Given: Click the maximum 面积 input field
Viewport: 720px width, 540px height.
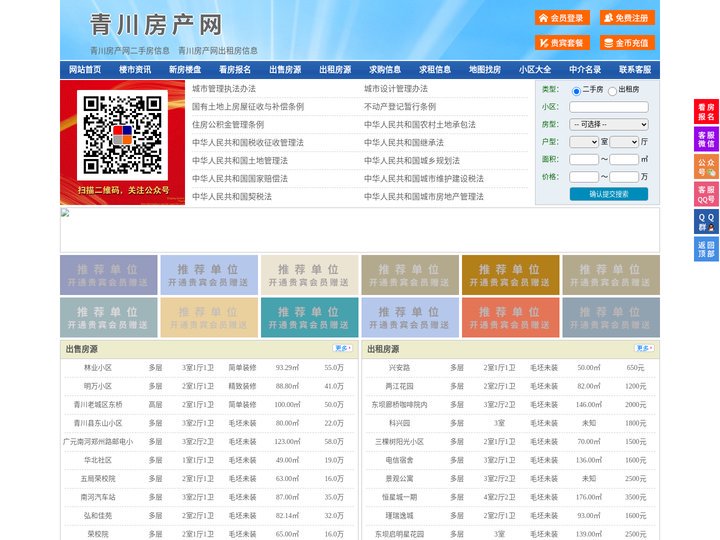Looking at the screenshot, I should click(x=624, y=159).
